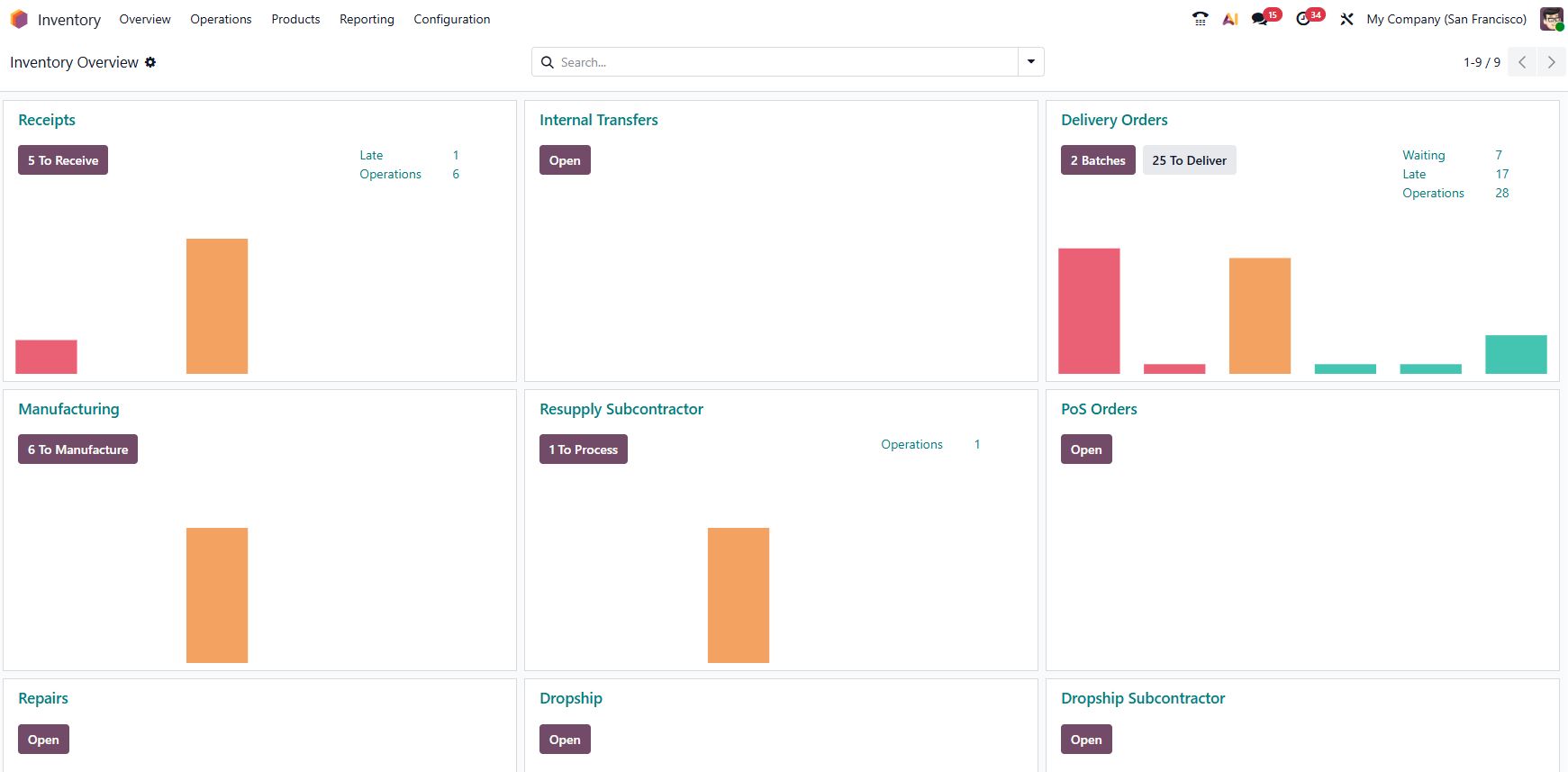This screenshot has width=1568, height=772.
Task: Click Operations link in Receipts card
Action: 390,174
